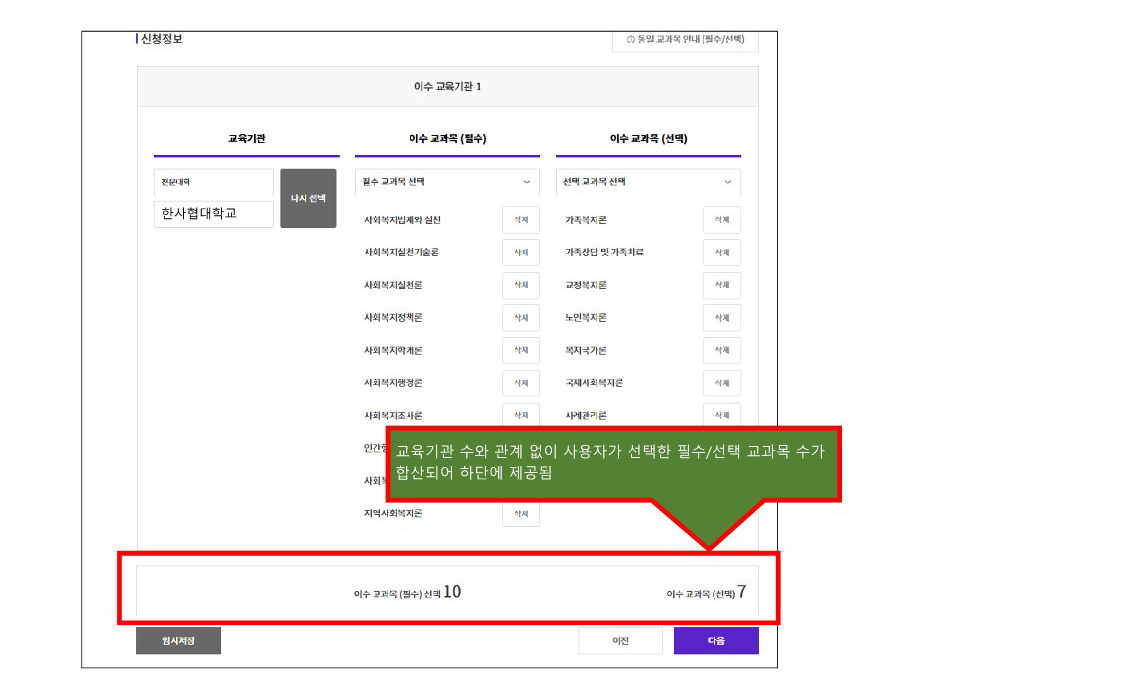Proceed with the 다음 button
Viewport: 1123px width, 699px height.
(x=716, y=641)
